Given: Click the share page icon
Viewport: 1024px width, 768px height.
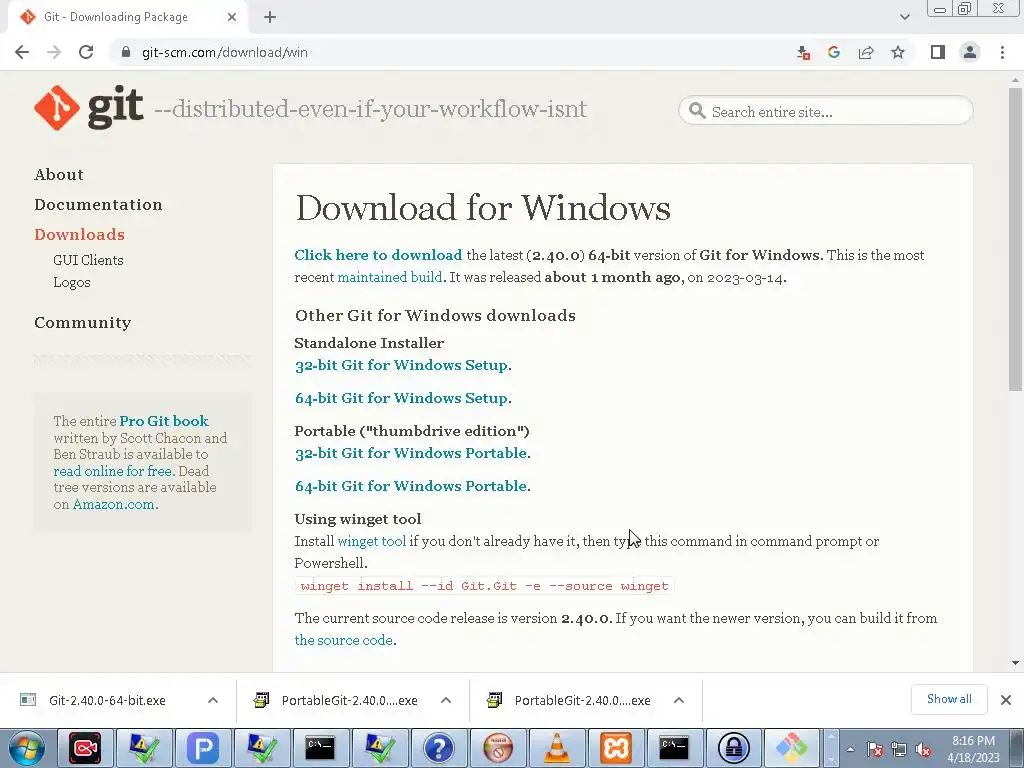Looking at the screenshot, I should pos(866,52).
